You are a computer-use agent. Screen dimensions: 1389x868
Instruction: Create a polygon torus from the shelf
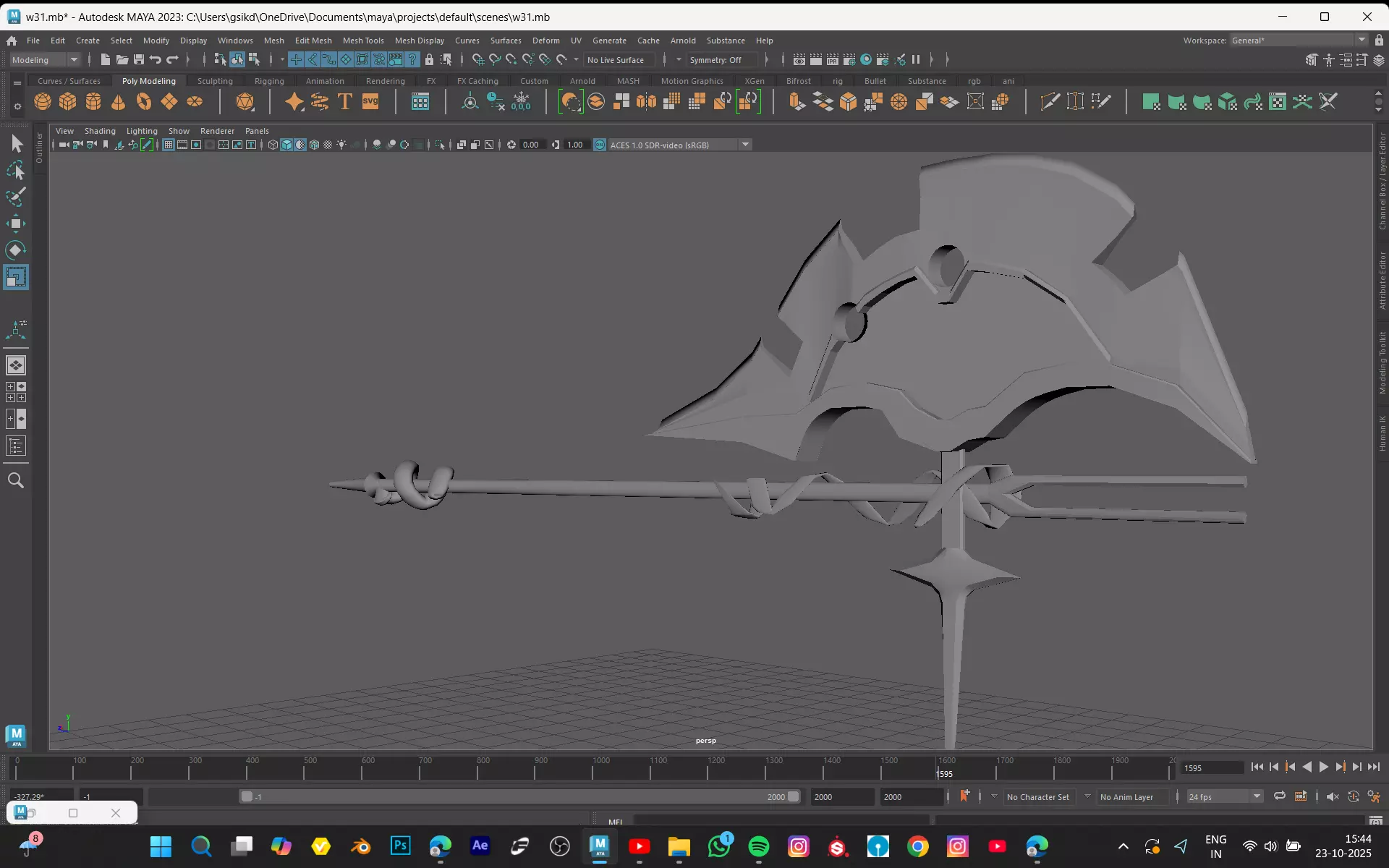click(x=144, y=102)
